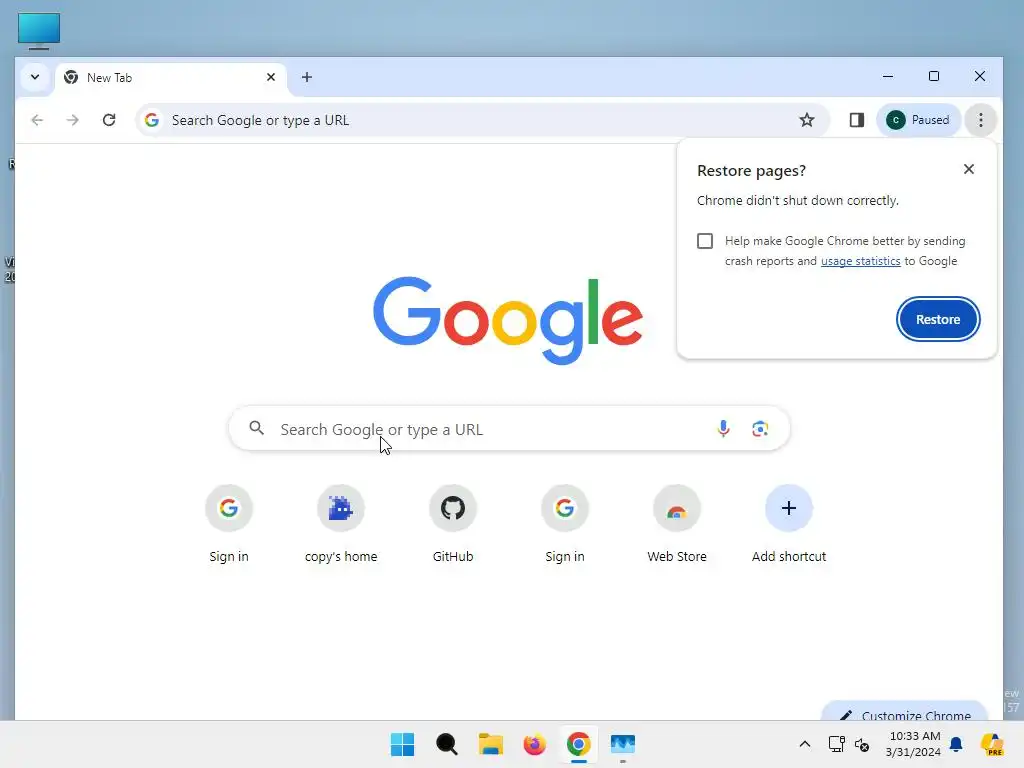Focus the Google search box
The height and width of the screenshot is (768, 1024).
[509, 429]
